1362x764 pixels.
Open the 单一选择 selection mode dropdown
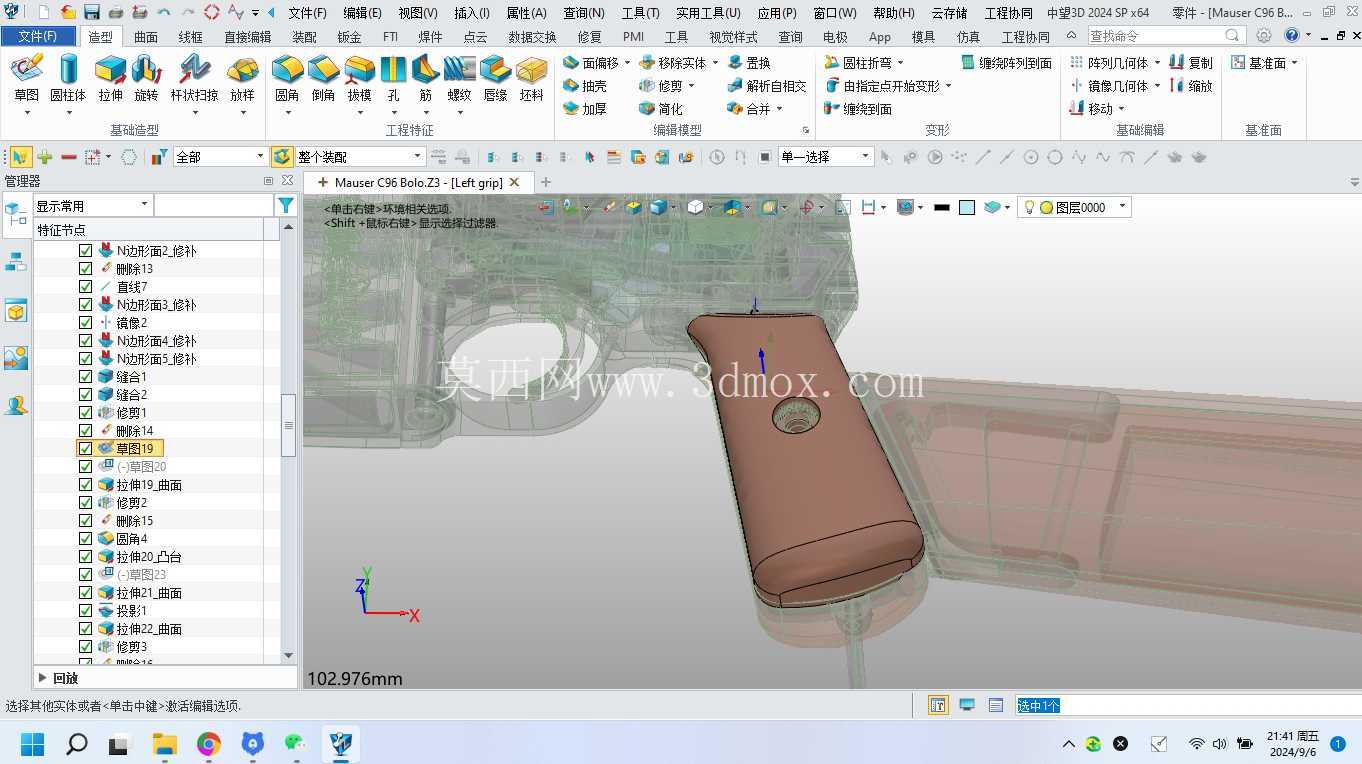(825, 157)
